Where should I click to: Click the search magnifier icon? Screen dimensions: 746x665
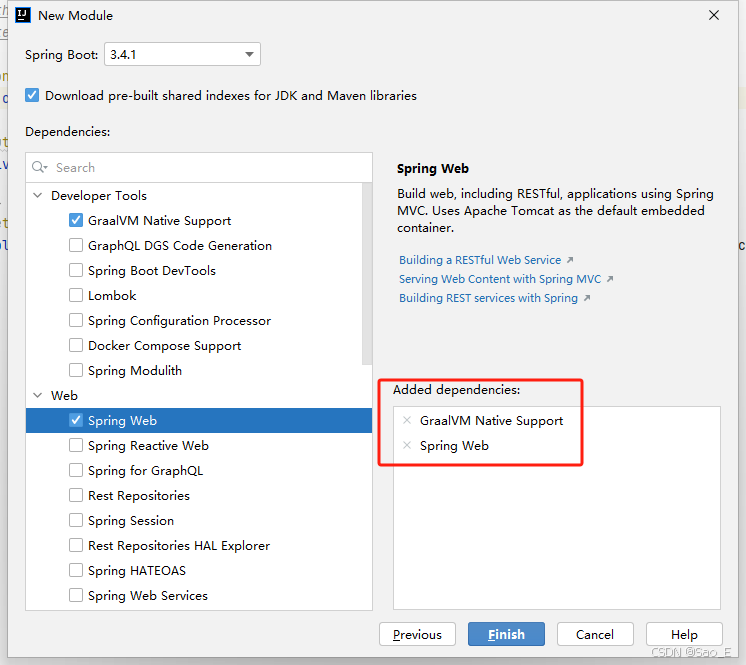(39, 167)
